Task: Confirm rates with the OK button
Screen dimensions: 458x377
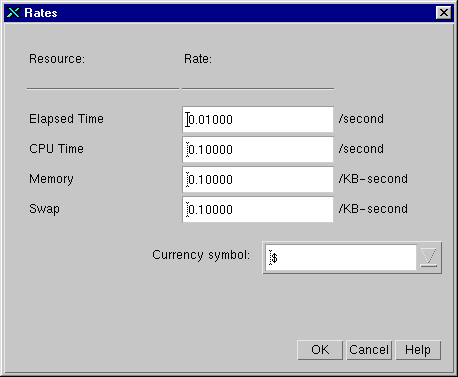Action: pos(320,350)
